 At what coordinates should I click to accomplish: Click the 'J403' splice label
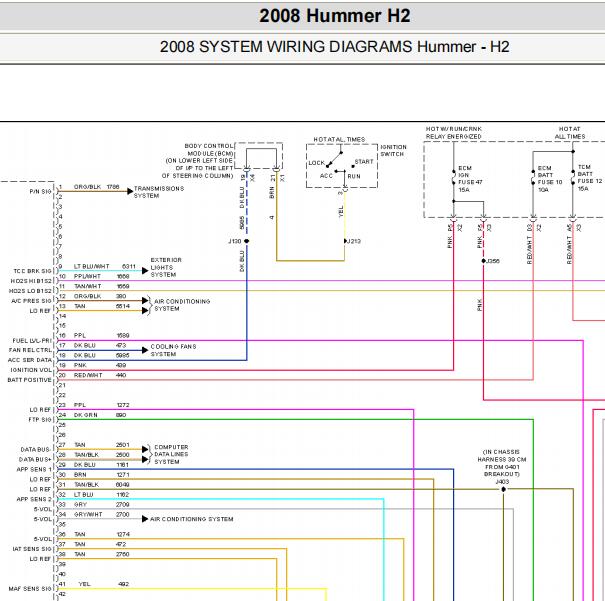(502, 482)
